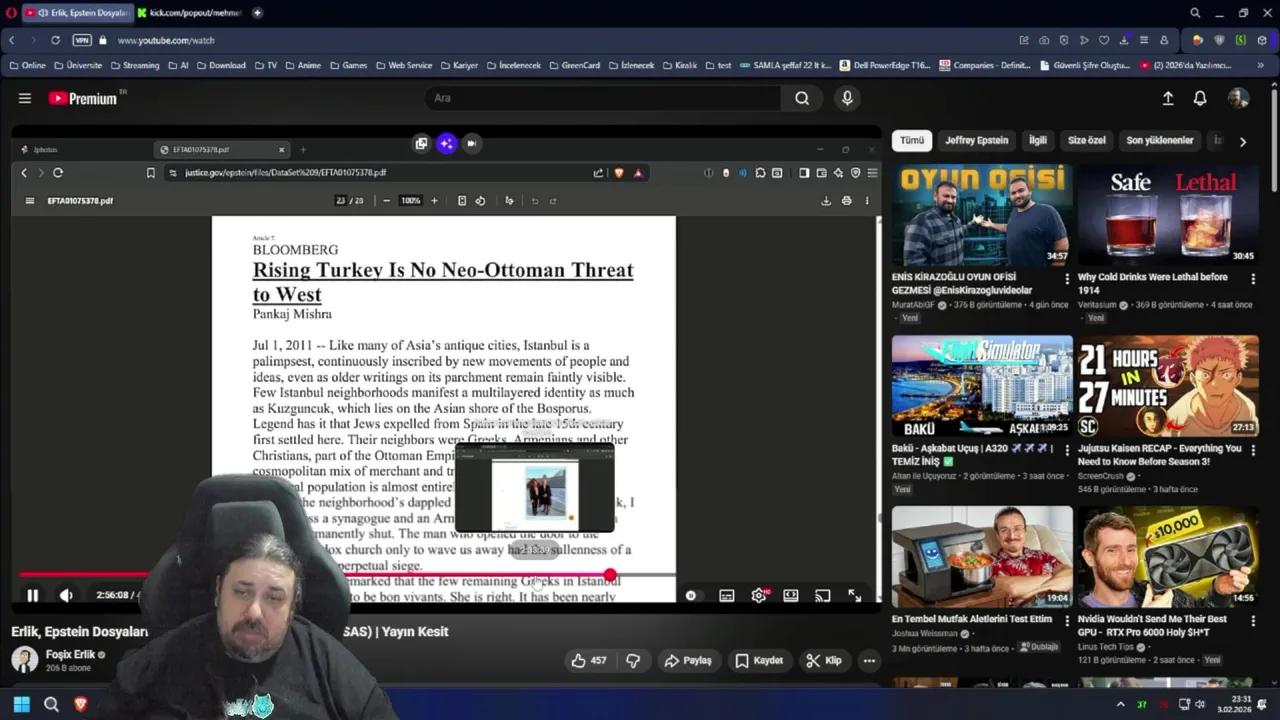Select the Size özel filter chip

coord(1086,141)
